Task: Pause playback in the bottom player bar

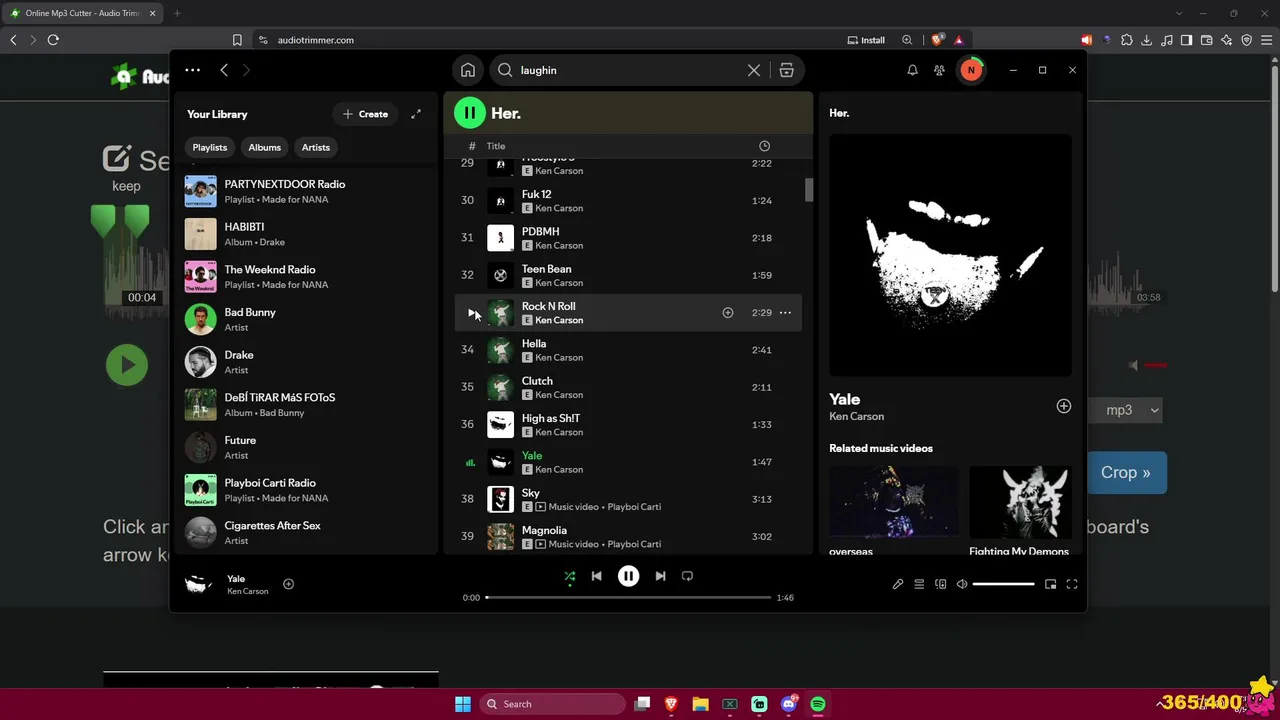Action: pos(628,576)
